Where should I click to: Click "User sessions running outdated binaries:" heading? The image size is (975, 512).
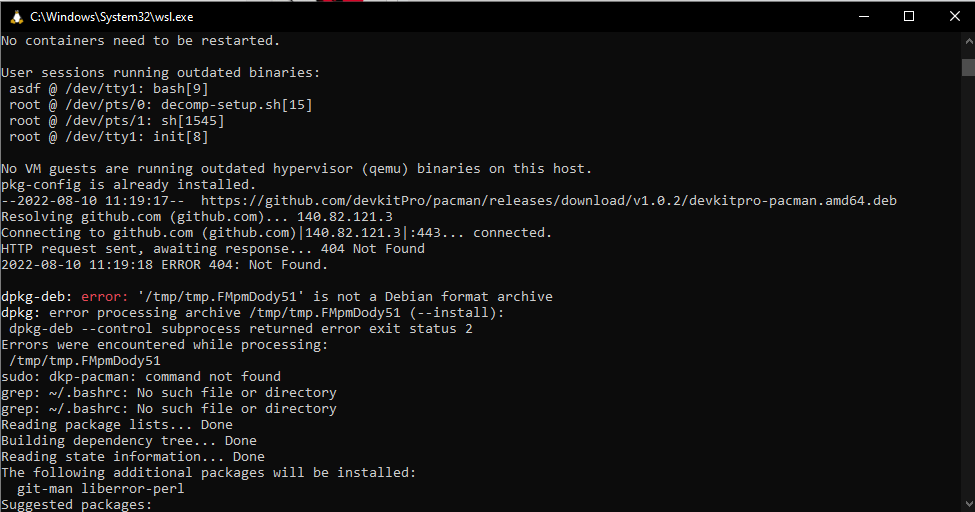pyautogui.click(x=160, y=73)
